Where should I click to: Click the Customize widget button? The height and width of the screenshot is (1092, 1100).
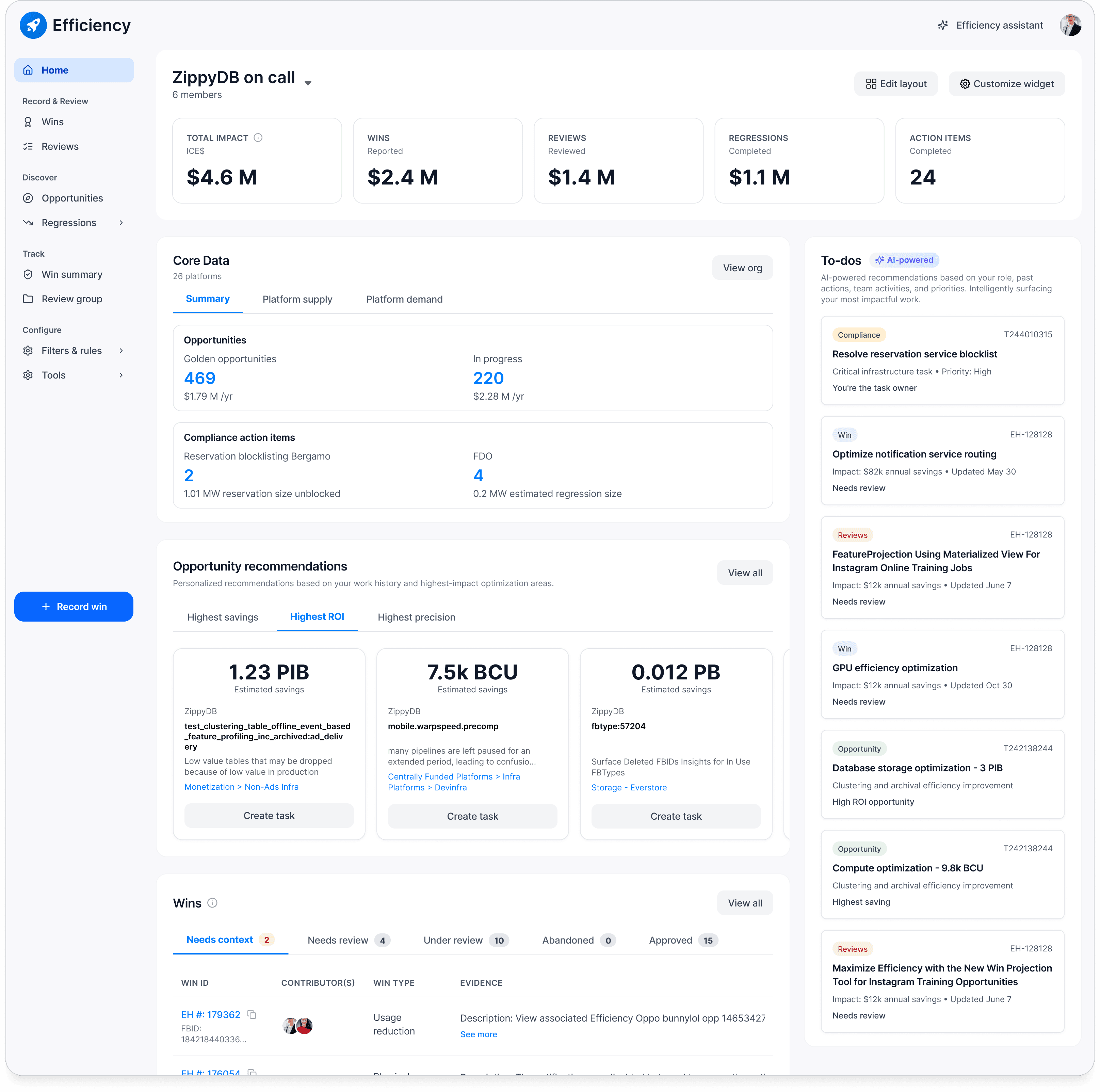(x=1006, y=84)
